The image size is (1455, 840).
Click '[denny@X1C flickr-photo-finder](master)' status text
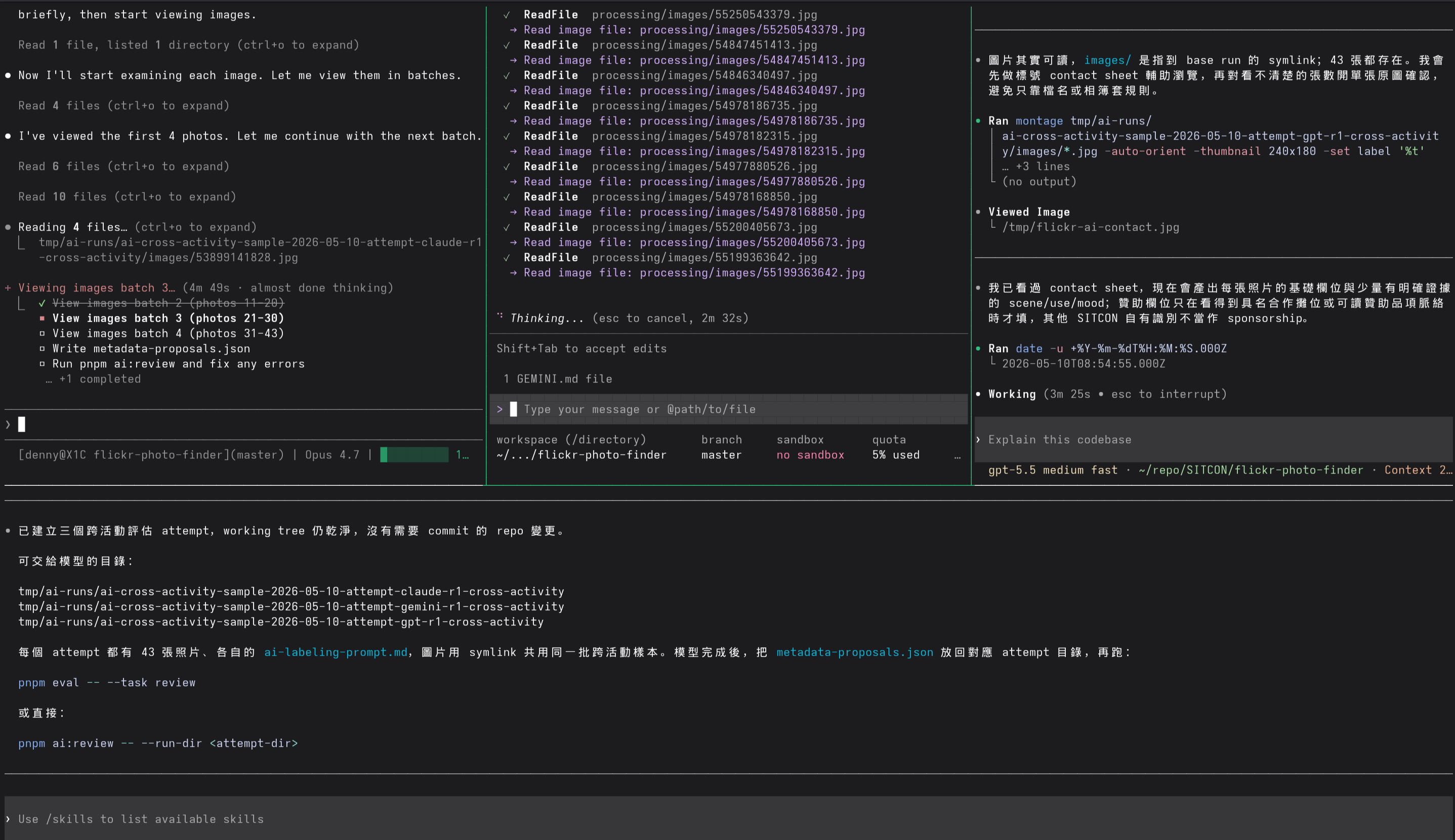point(151,455)
